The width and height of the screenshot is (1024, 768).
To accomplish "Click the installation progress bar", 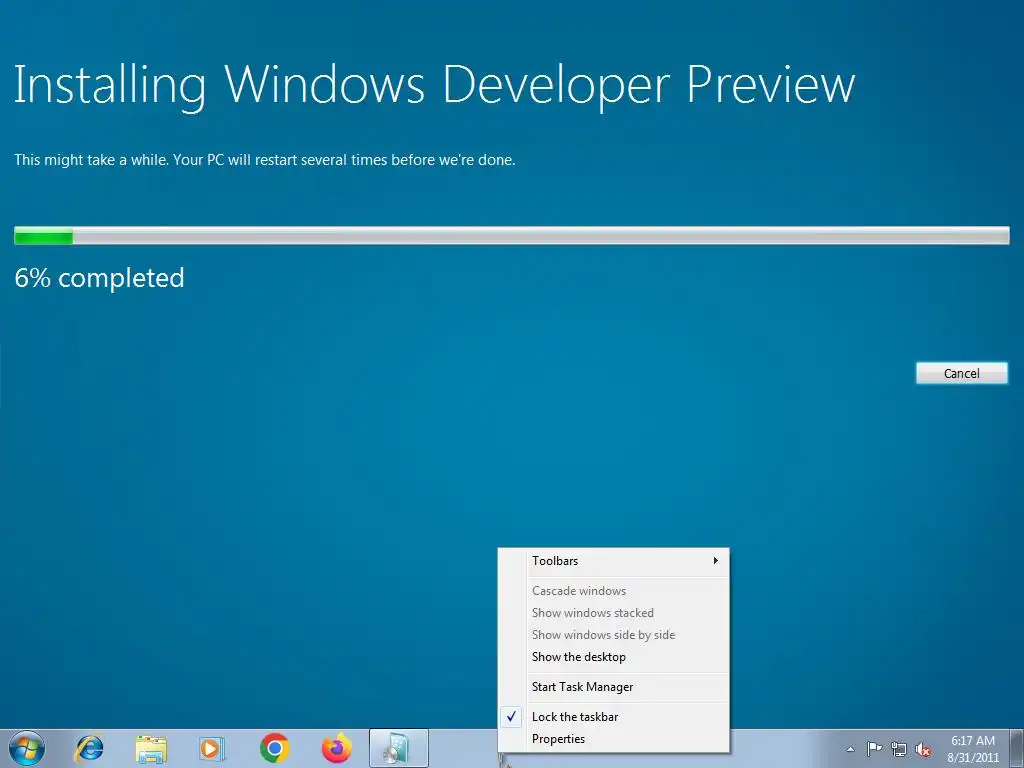I will pos(512,236).
